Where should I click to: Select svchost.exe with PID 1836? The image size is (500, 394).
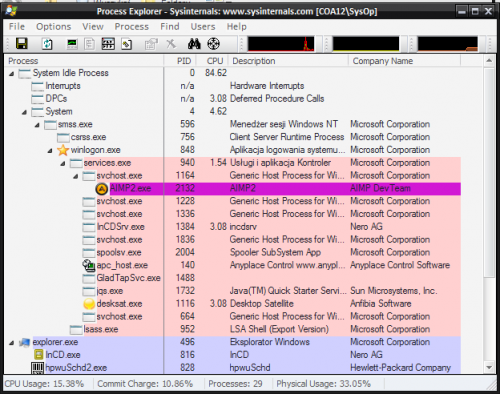[x=233, y=240]
